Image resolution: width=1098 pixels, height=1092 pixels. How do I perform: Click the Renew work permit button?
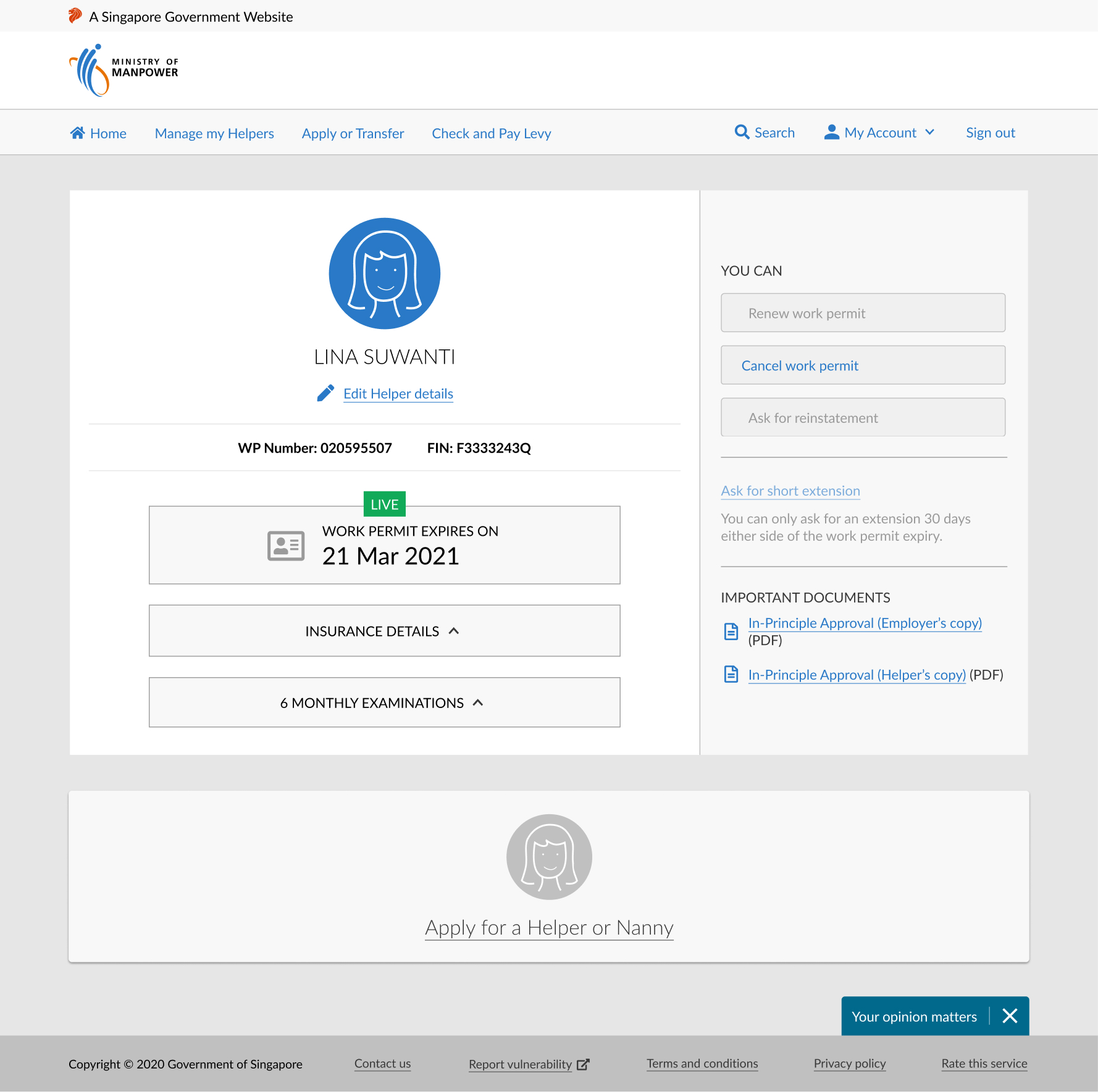(x=863, y=313)
